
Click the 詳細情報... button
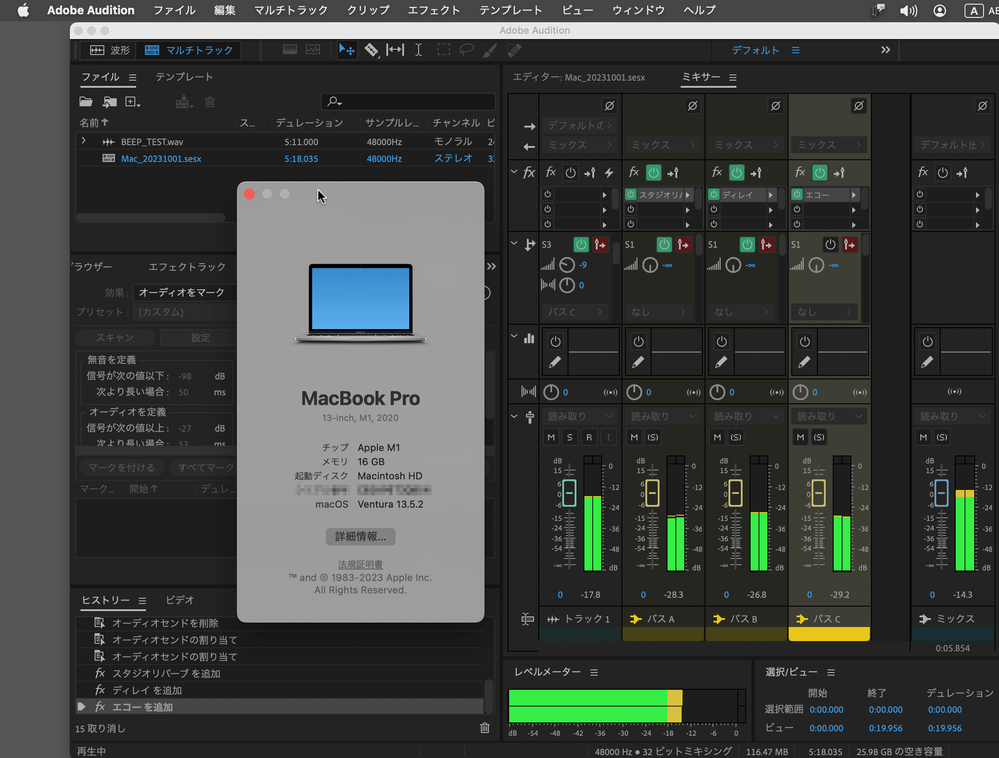pyautogui.click(x=361, y=537)
